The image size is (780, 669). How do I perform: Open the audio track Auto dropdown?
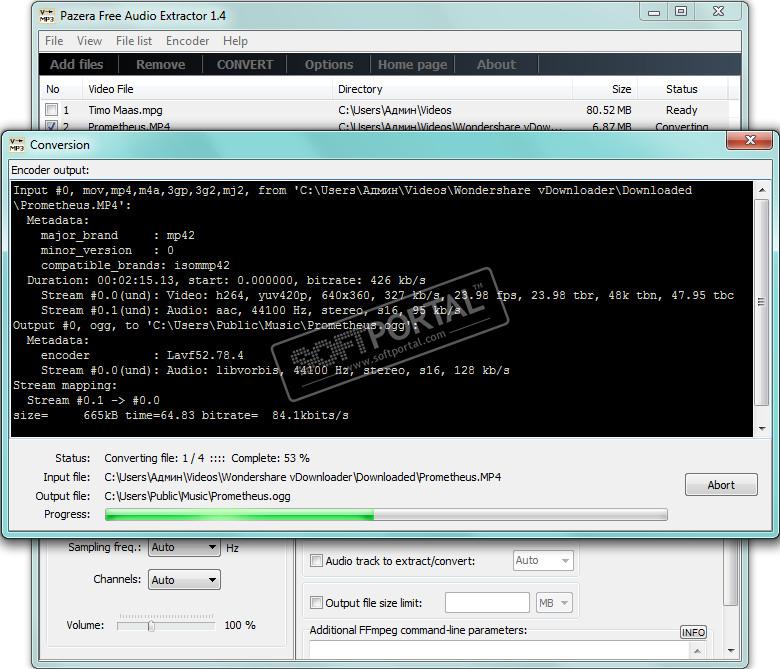[x=543, y=561]
